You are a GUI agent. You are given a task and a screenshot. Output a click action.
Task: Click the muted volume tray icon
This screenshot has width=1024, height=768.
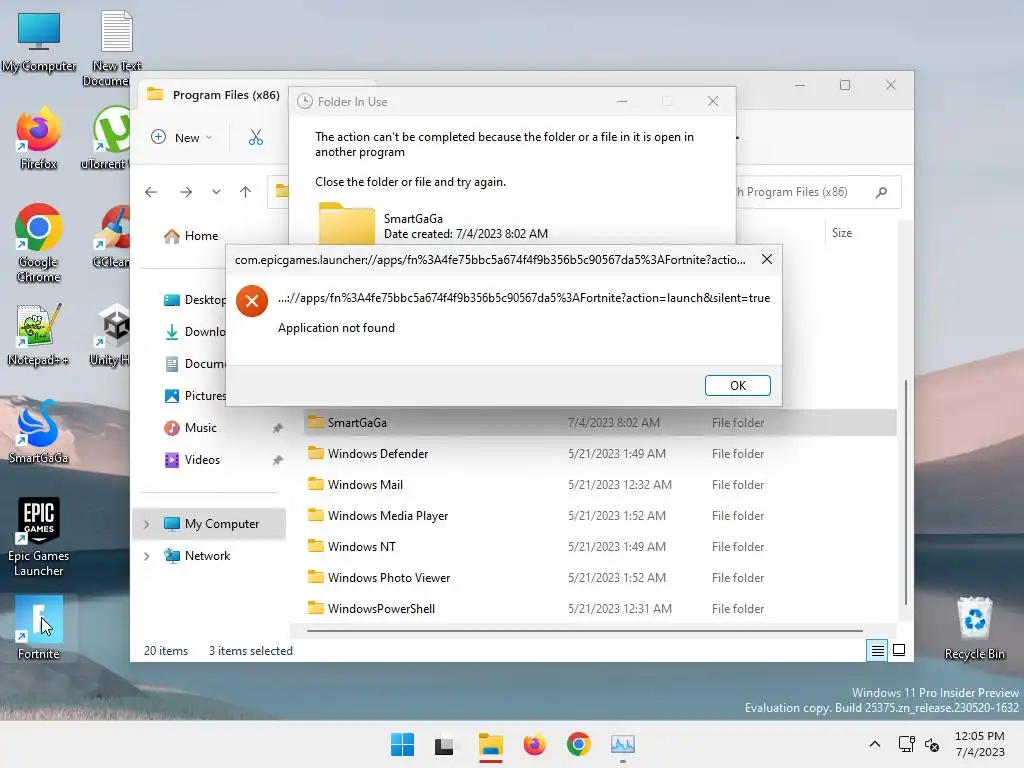[x=932, y=744]
